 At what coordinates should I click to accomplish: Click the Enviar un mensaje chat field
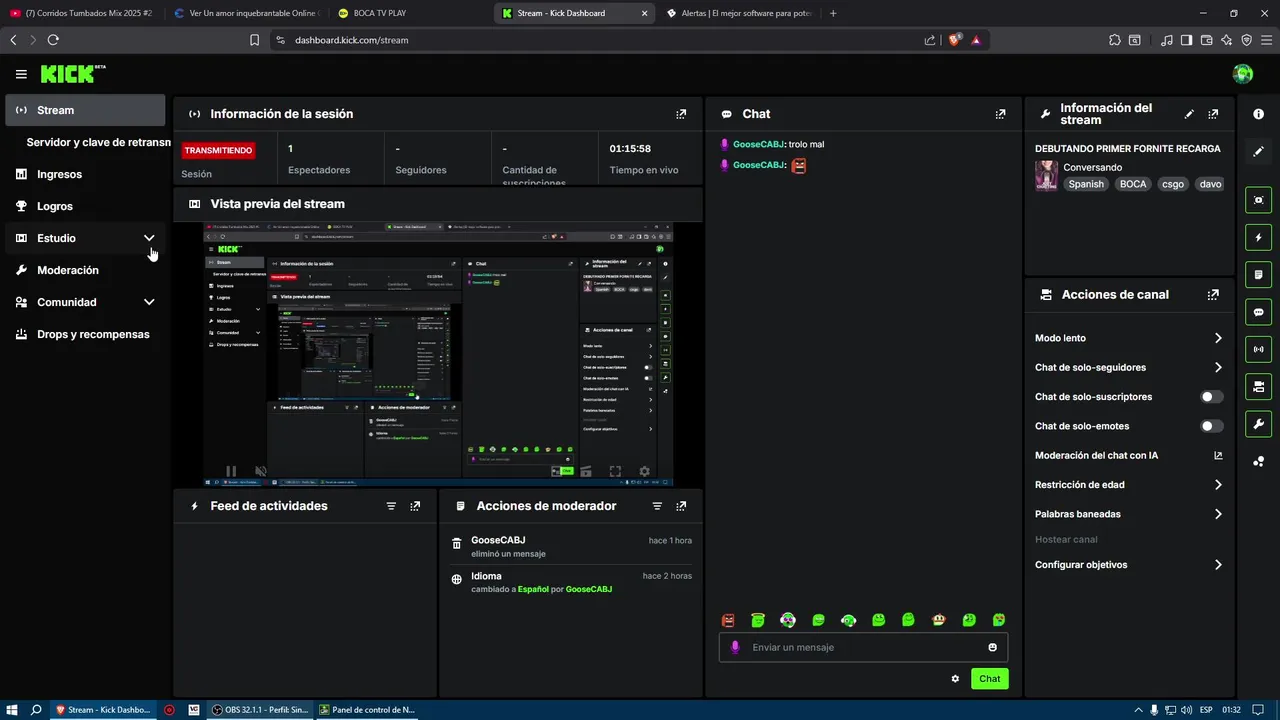[863, 647]
